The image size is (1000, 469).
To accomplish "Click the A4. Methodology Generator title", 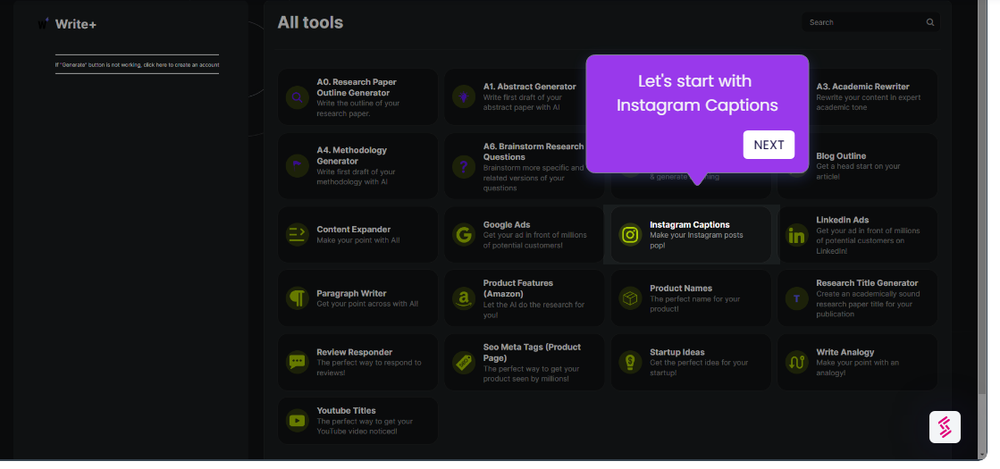I will point(352,156).
